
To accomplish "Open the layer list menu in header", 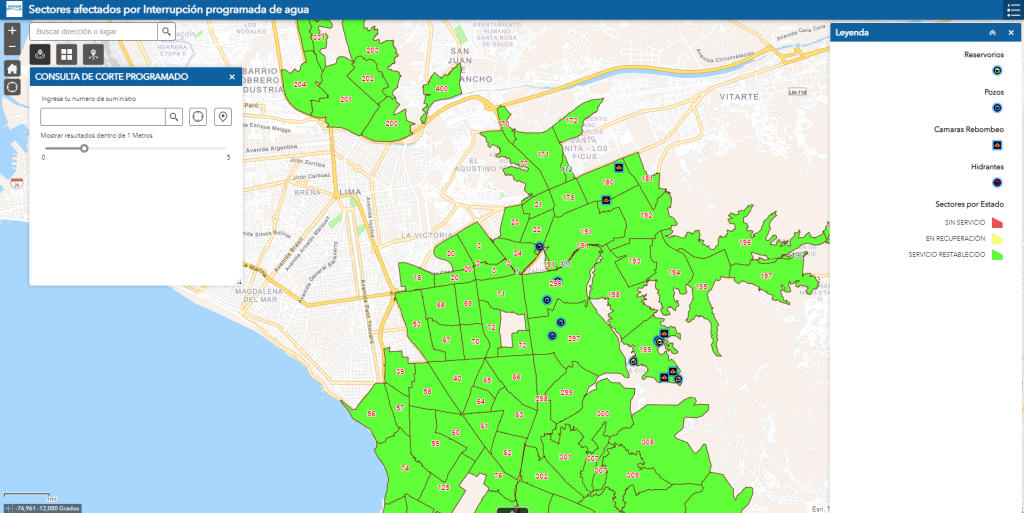I will 1012,10.
